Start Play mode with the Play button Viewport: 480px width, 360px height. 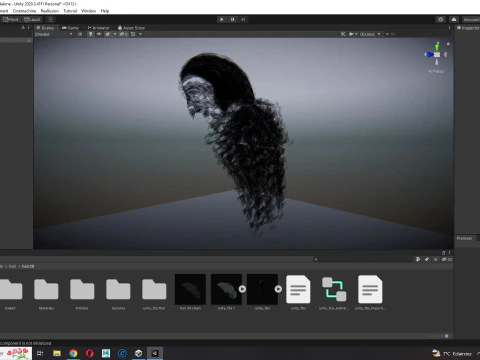[x=222, y=19]
